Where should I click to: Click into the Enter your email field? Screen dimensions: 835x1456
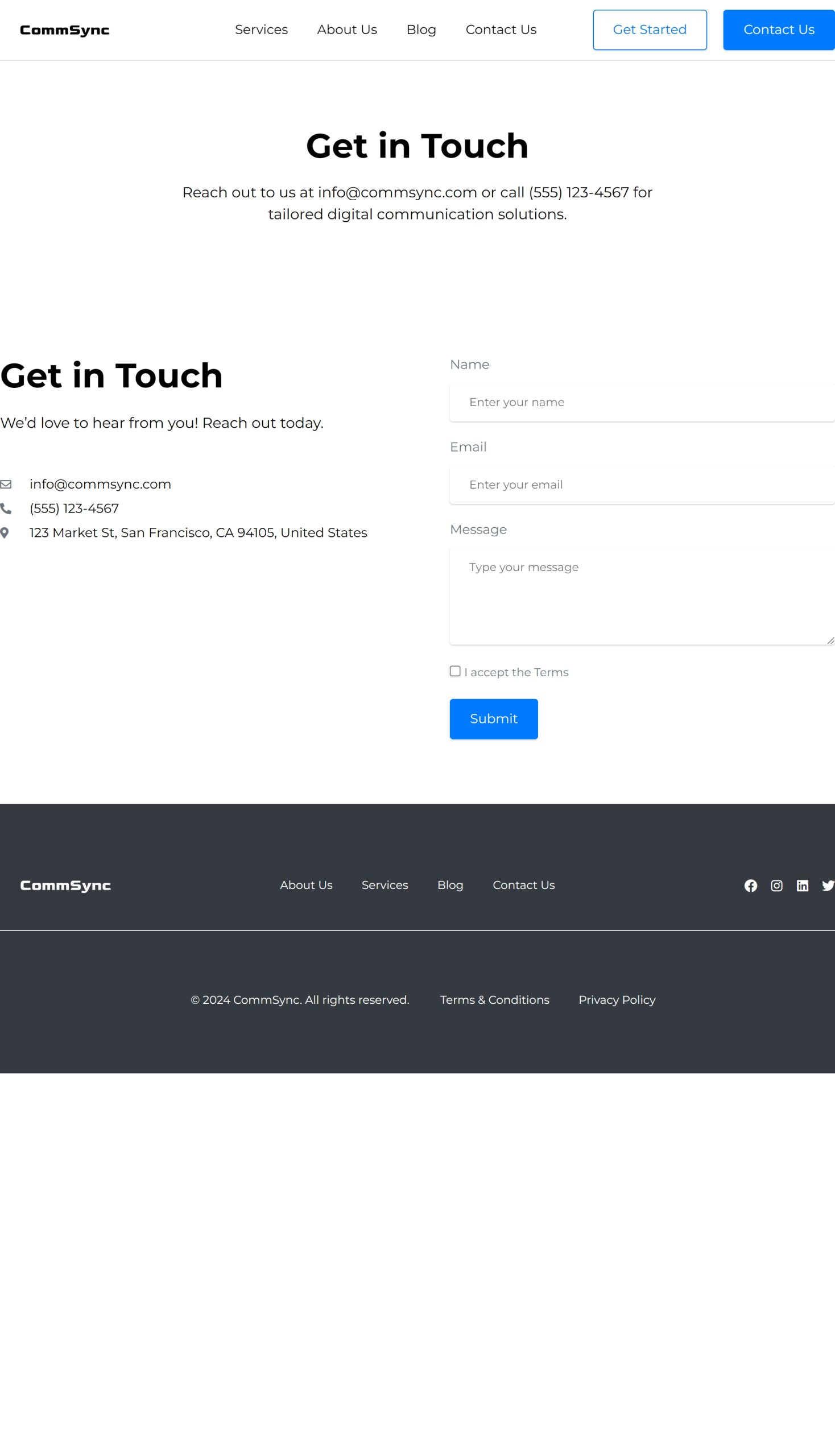click(x=641, y=485)
